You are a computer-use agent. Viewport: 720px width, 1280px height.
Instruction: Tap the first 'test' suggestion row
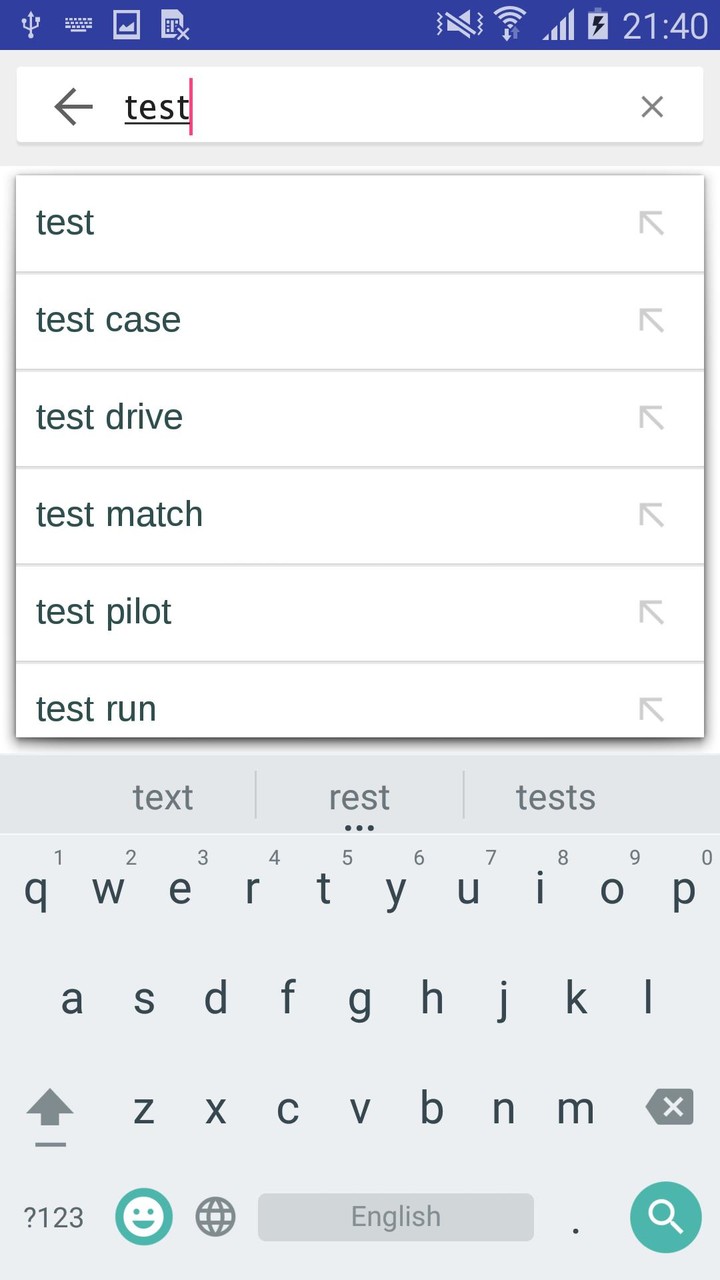tap(300, 222)
